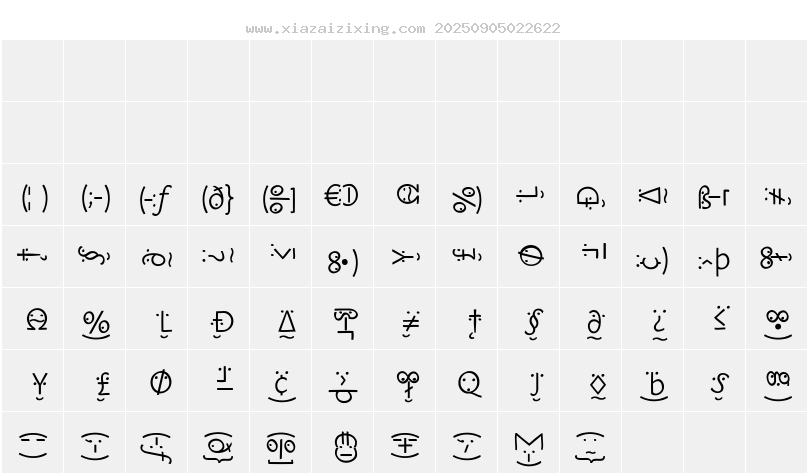
Task: Click the (-:f sideways face glyph
Action: tap(156, 199)
